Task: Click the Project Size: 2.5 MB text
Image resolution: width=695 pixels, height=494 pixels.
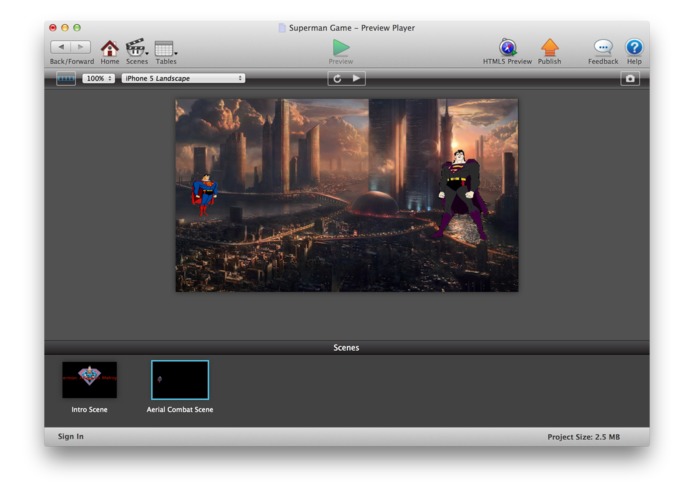Action: tap(583, 437)
